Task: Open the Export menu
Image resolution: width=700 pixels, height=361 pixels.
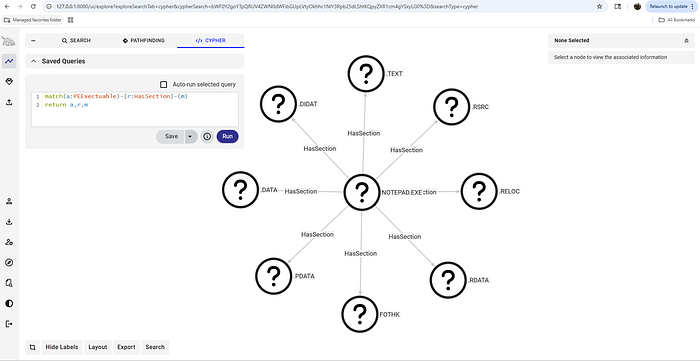Action: [x=126, y=347]
